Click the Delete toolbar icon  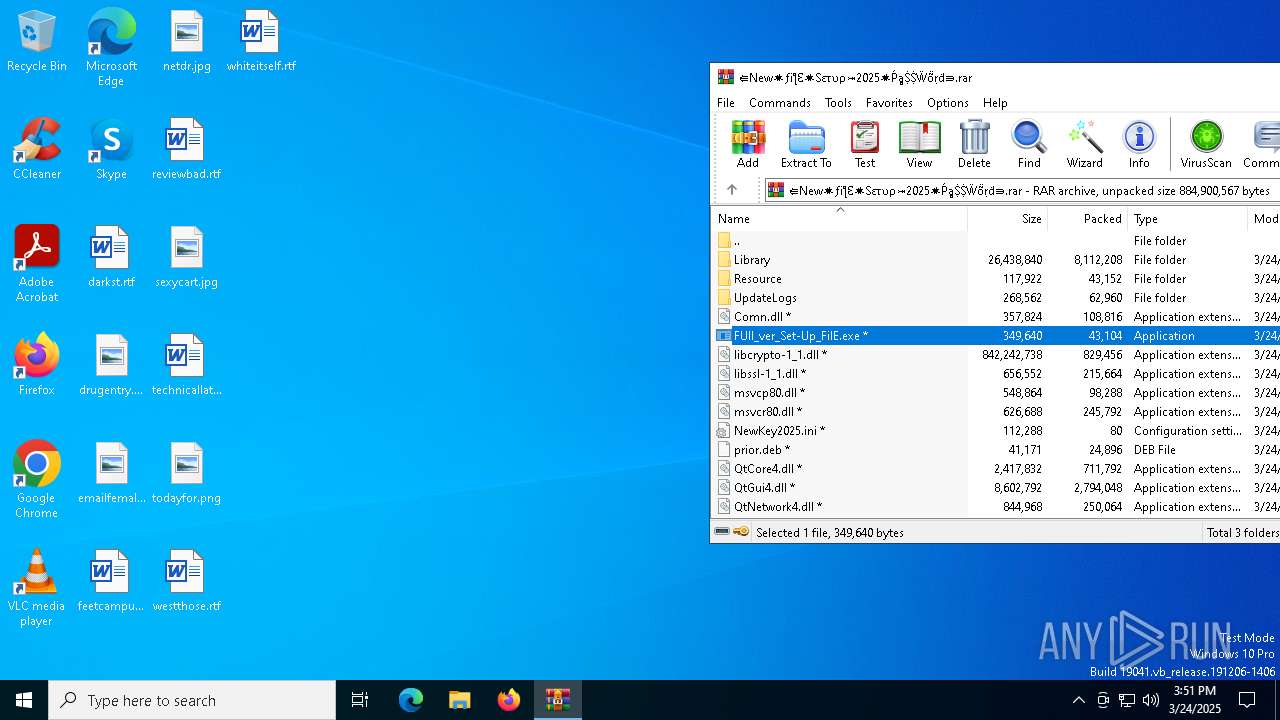click(974, 145)
